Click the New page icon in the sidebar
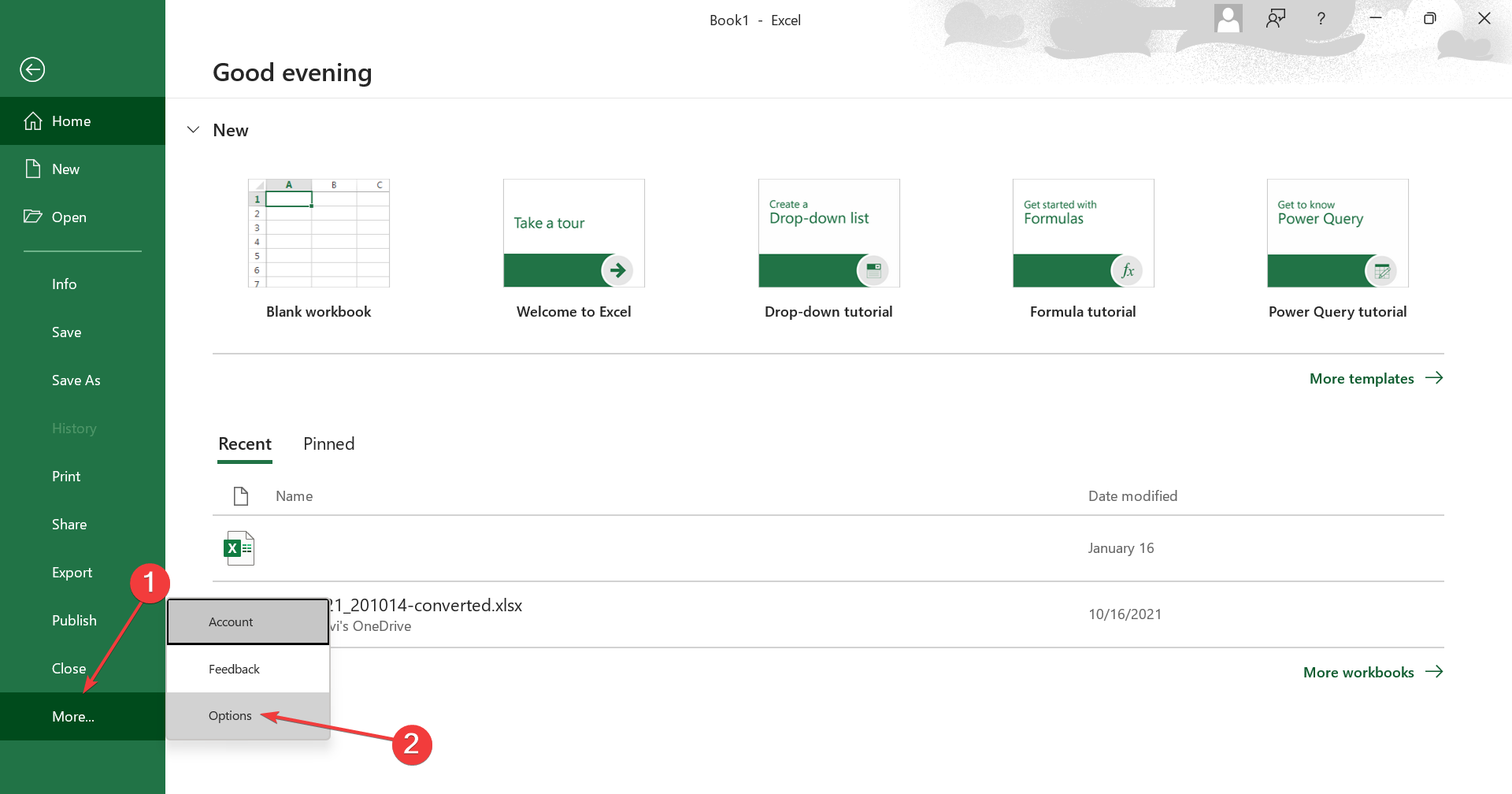This screenshot has width=1512, height=794. click(33, 169)
